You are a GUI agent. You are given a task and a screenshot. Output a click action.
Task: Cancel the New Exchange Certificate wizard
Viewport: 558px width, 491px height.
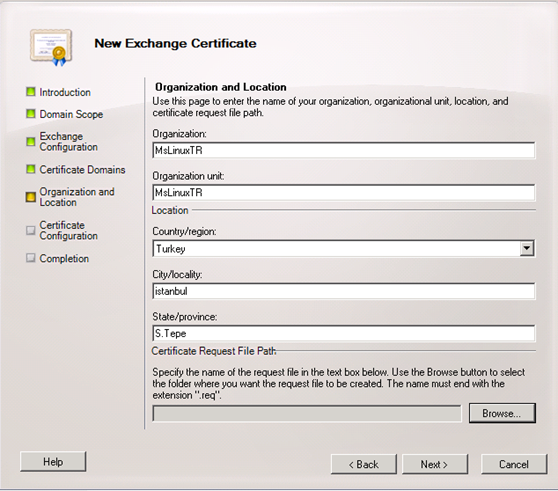pos(514,464)
